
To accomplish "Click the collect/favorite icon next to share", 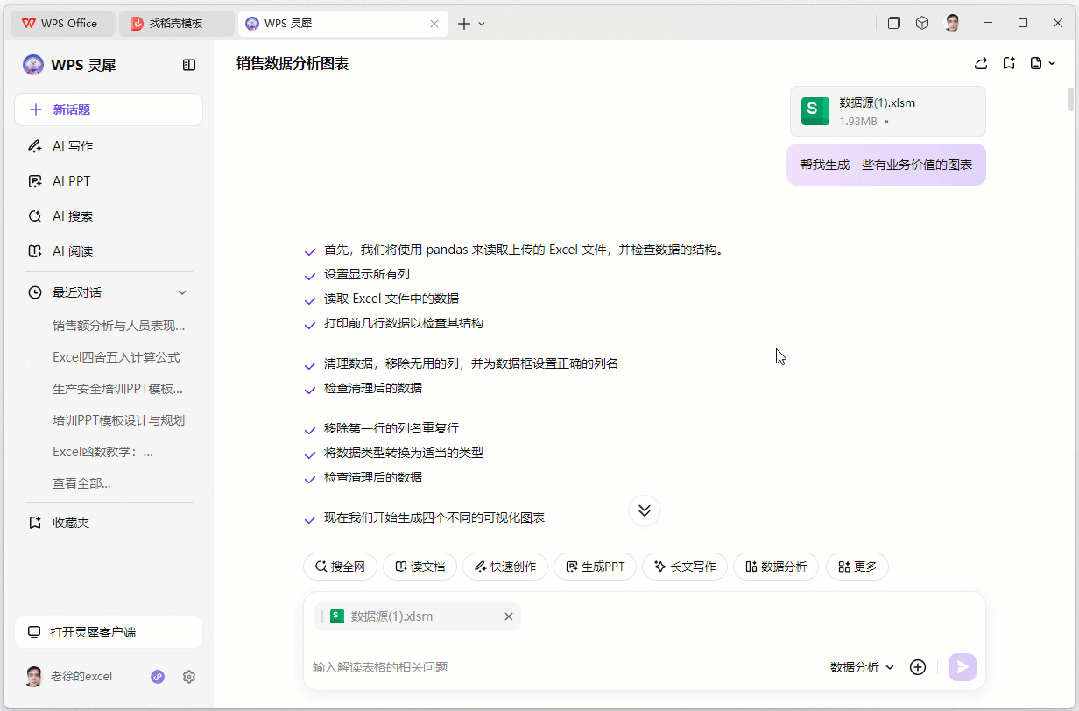I will click(1009, 62).
